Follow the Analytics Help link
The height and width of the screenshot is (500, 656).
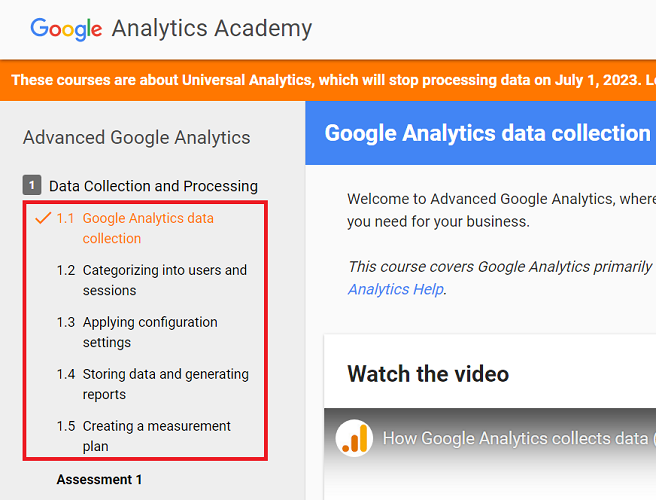[395, 289]
